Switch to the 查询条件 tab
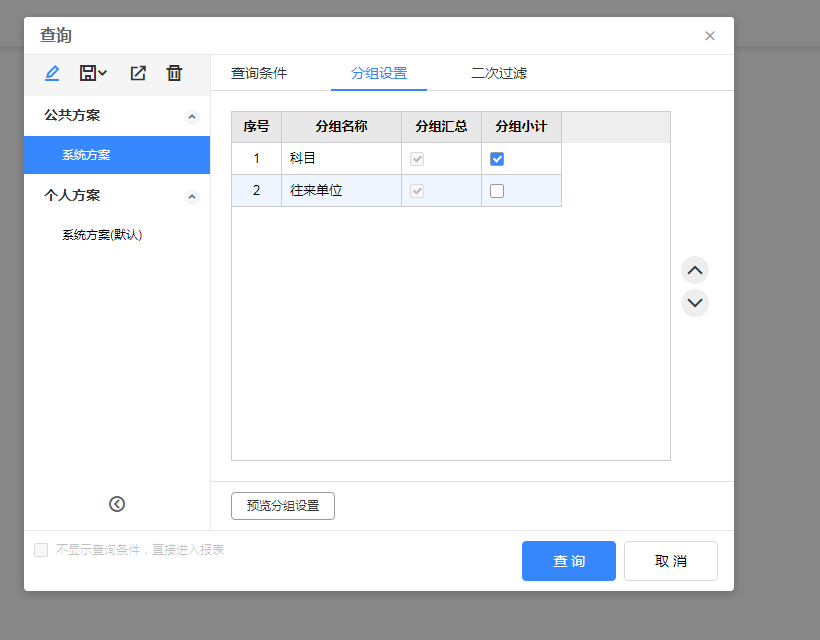Image resolution: width=820 pixels, height=640 pixels. [x=259, y=73]
